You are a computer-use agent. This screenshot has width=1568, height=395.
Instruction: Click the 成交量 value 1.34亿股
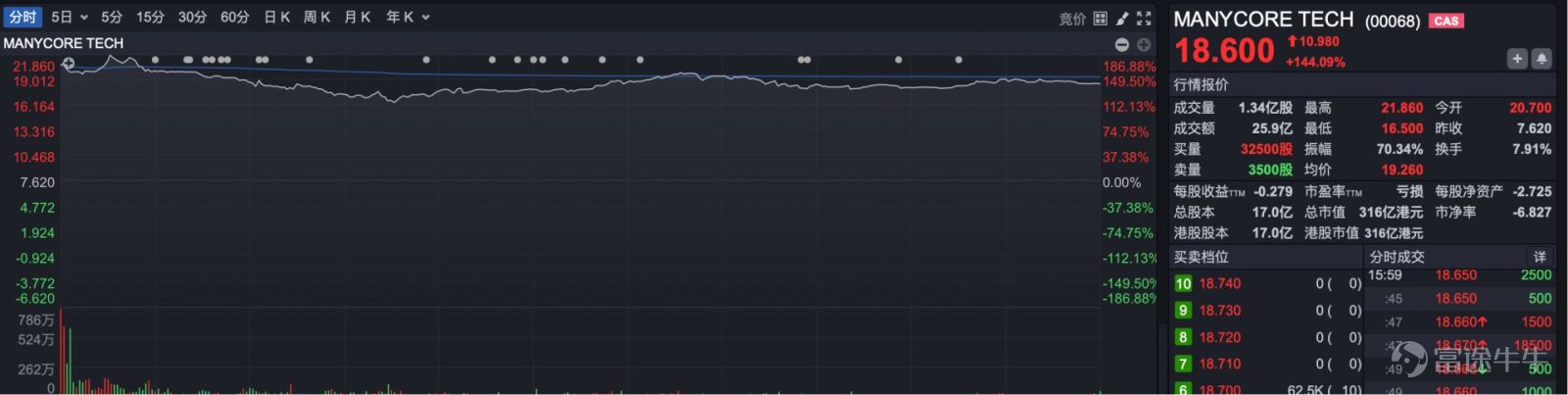tap(1265, 108)
